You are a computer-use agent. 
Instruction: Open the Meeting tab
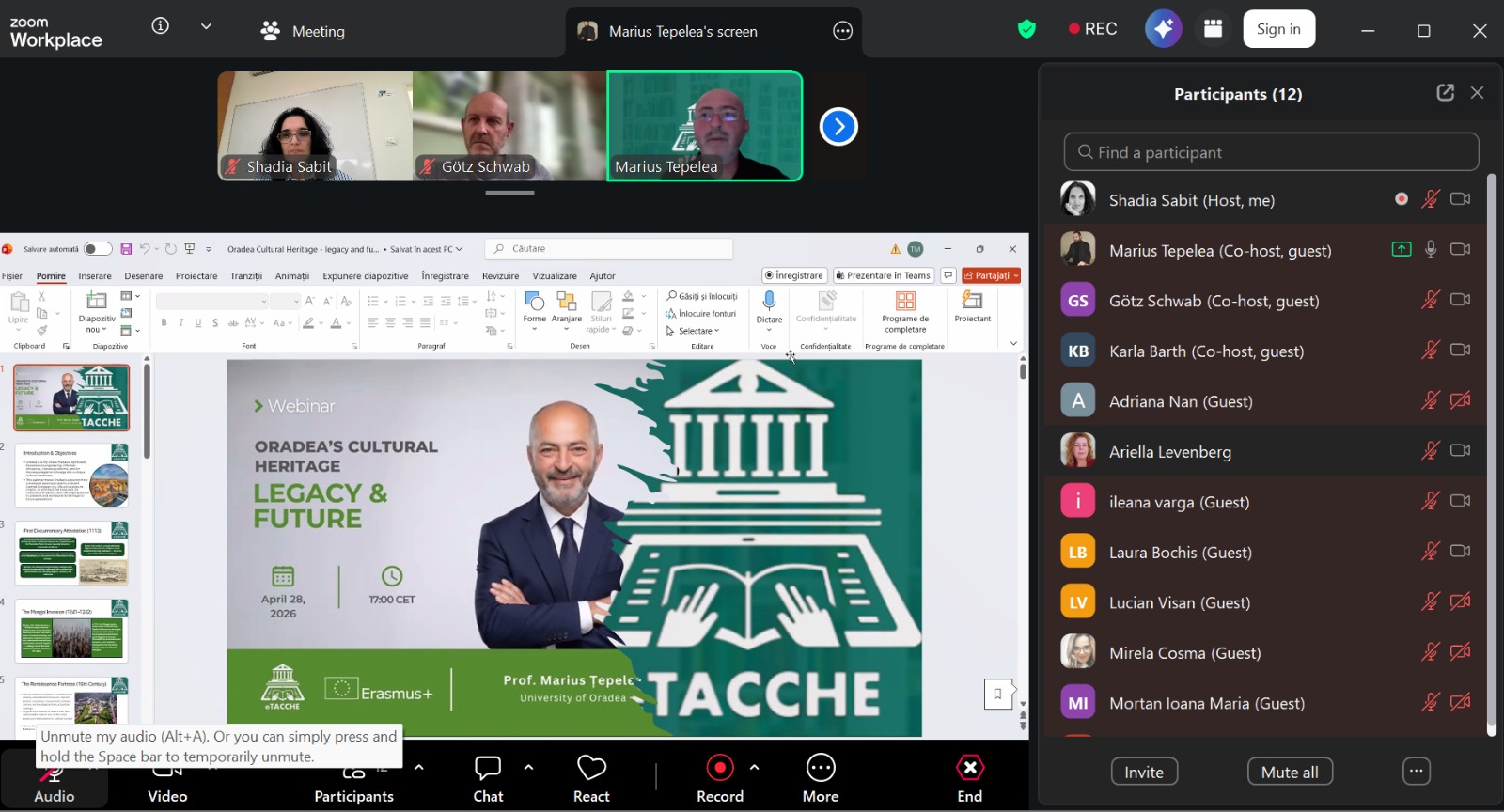[x=303, y=31]
